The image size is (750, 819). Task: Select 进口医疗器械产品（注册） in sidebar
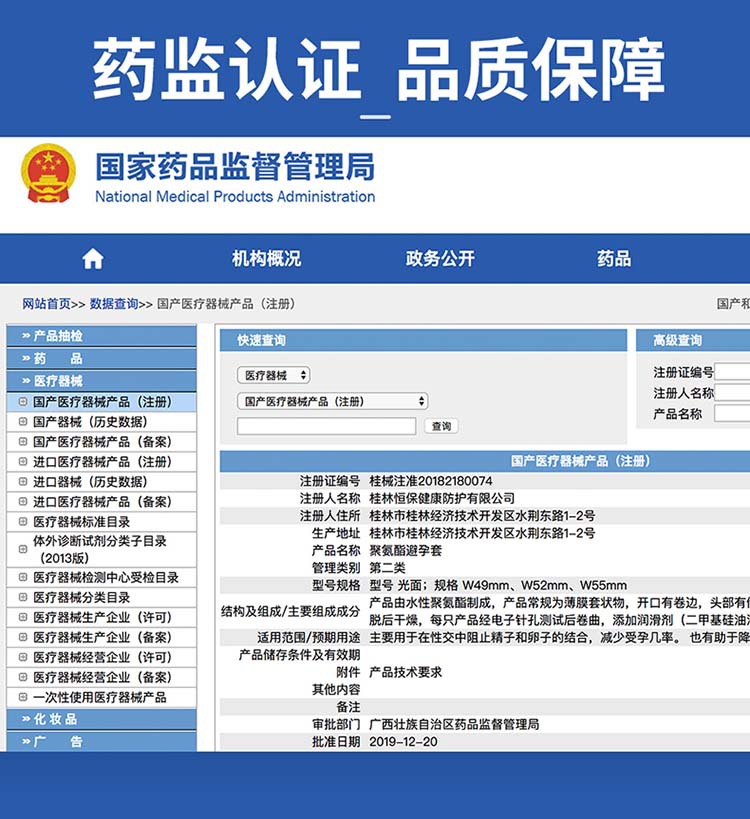coord(102,462)
